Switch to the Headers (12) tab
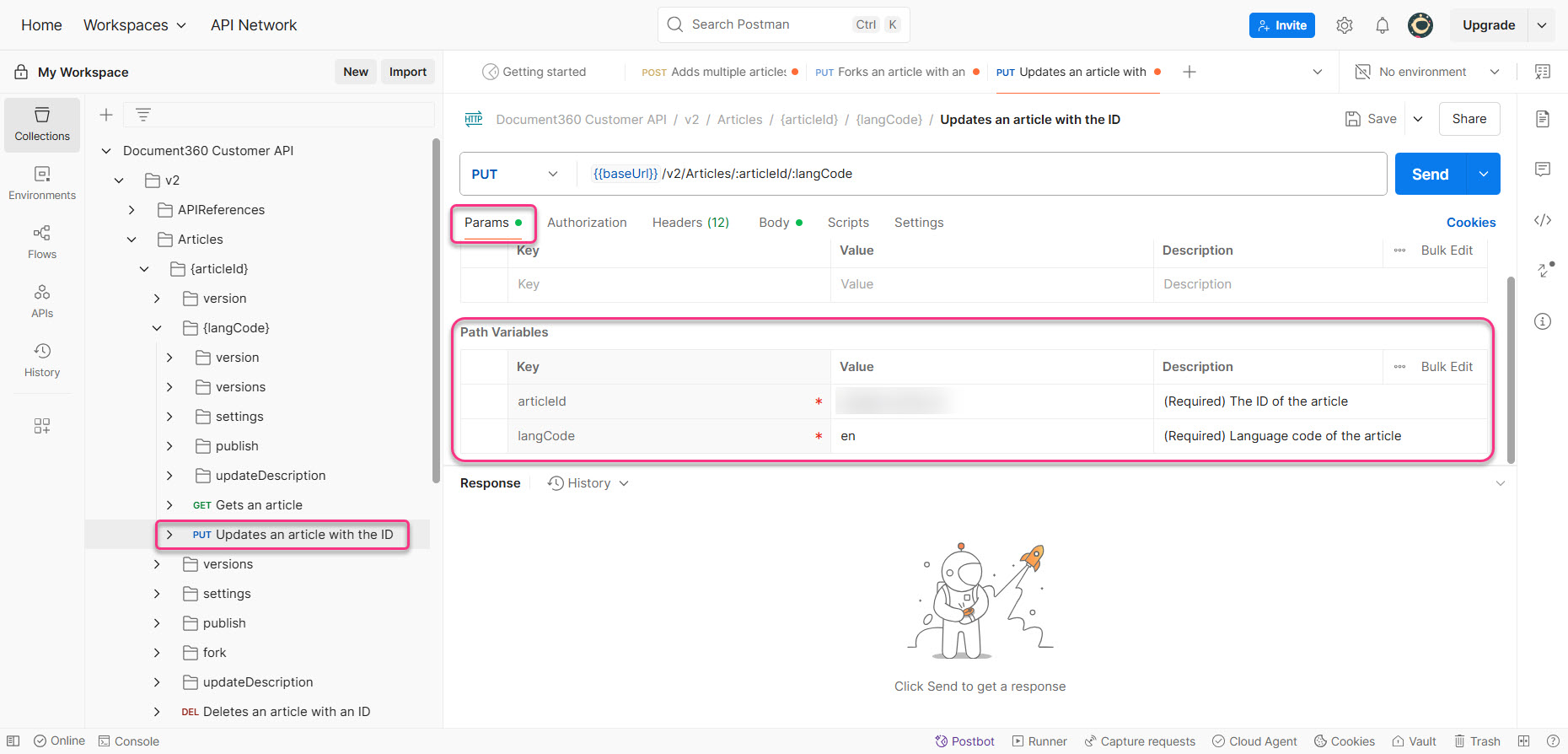This screenshot has width=1568, height=754. pos(690,223)
